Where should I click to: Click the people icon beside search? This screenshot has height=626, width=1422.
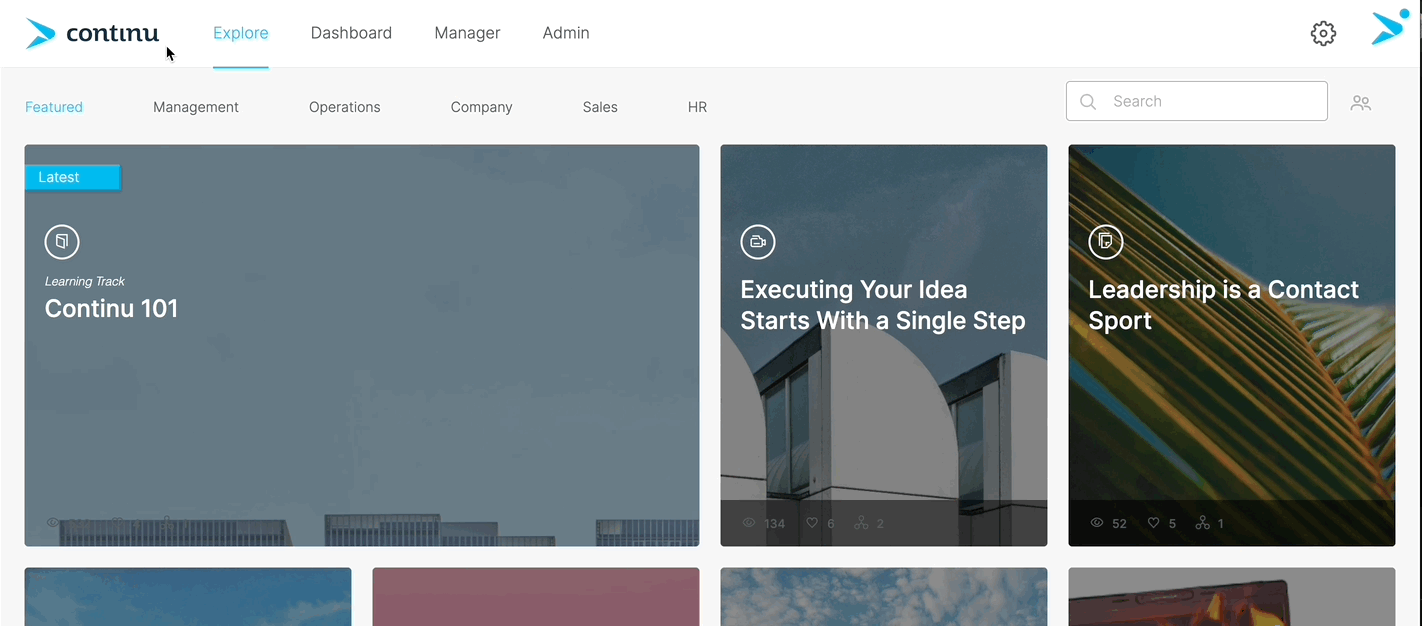[1360, 102]
